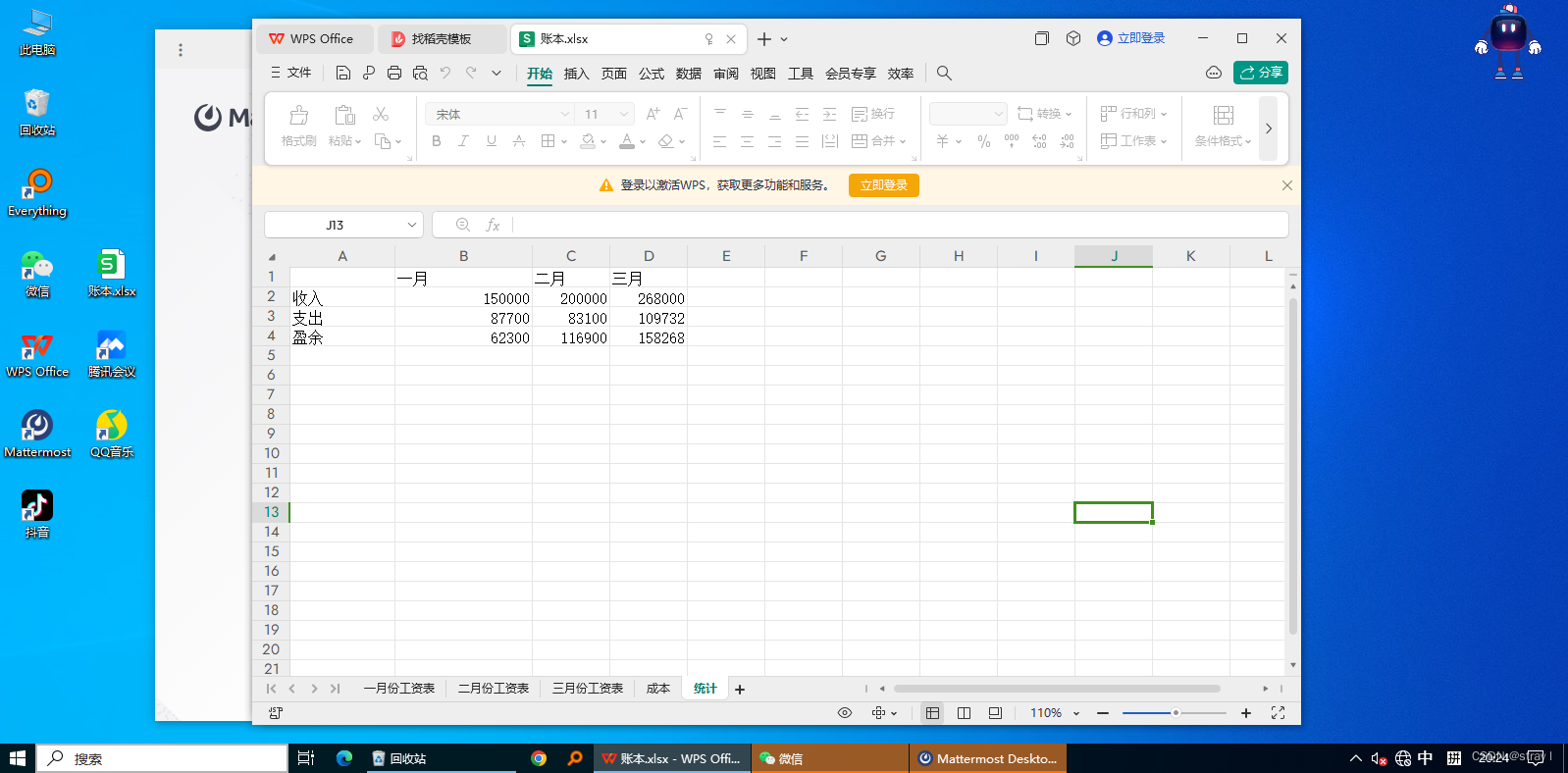Click the fx insert function icon
The width and height of the screenshot is (1568, 773).
click(x=493, y=225)
